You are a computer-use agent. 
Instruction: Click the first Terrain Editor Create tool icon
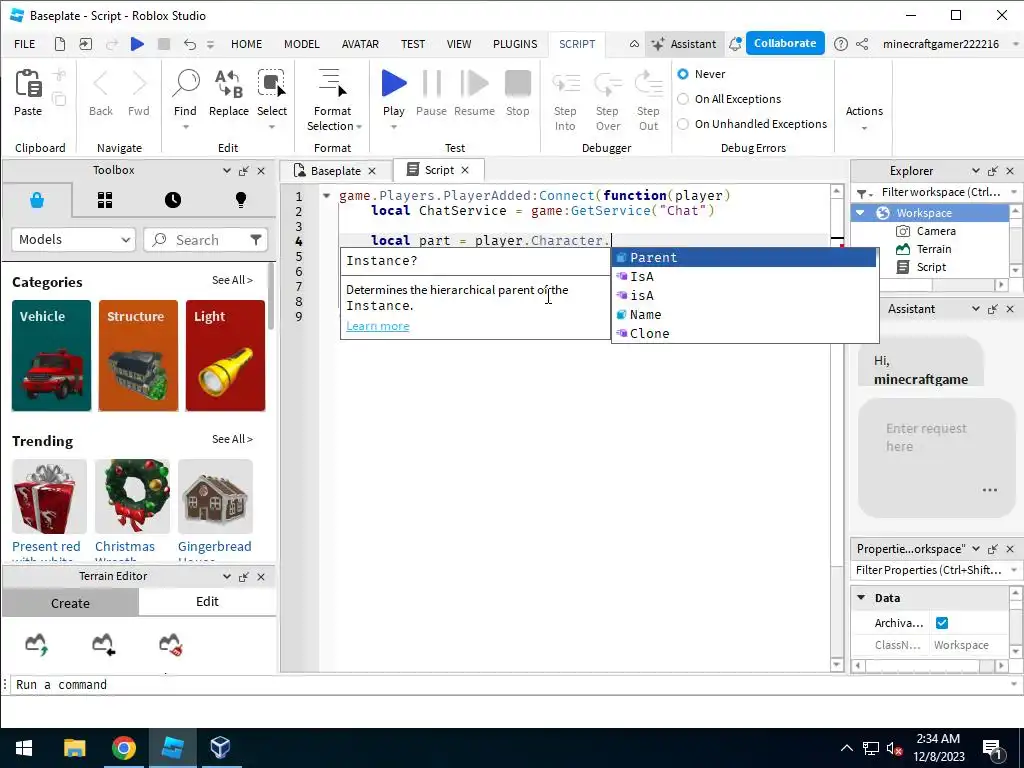tap(37, 644)
